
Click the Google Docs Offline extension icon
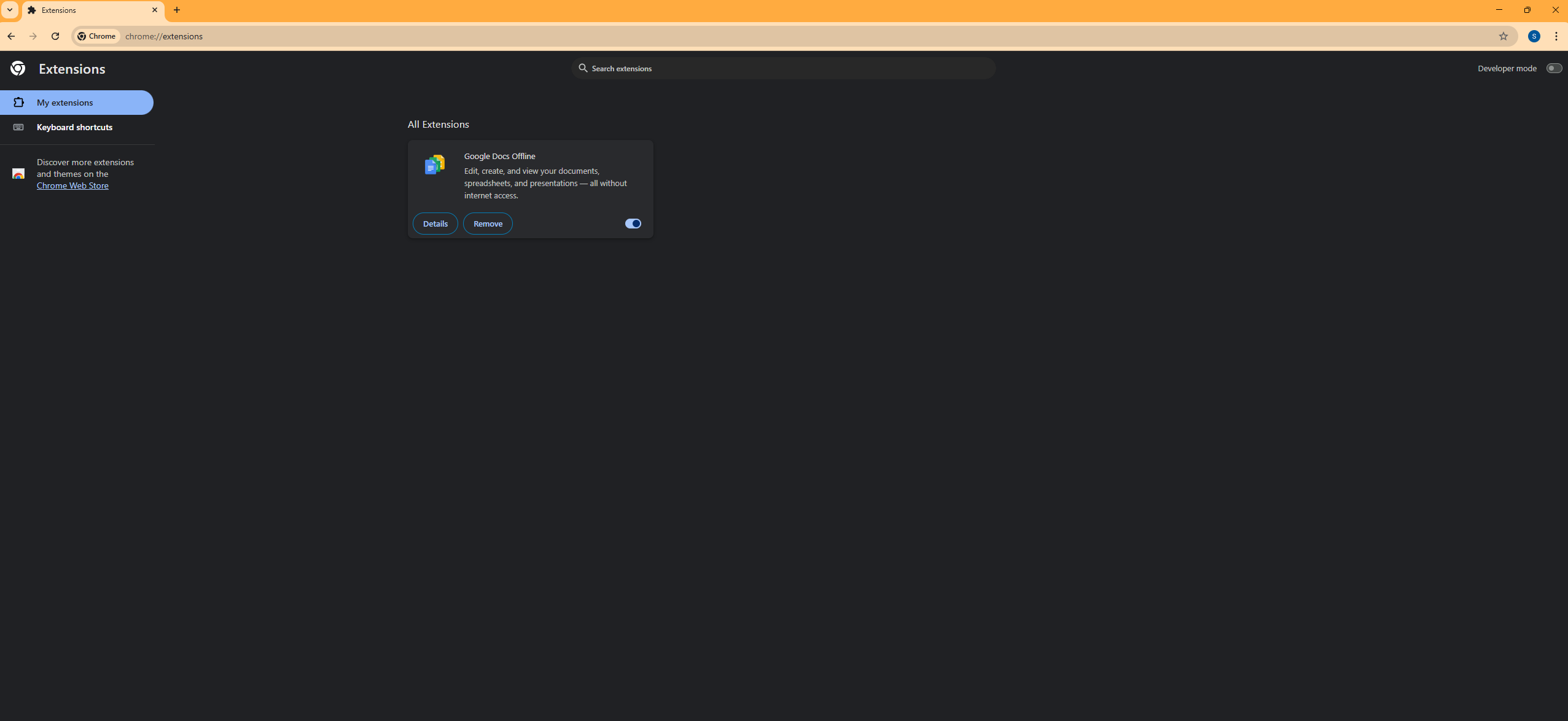click(x=435, y=165)
